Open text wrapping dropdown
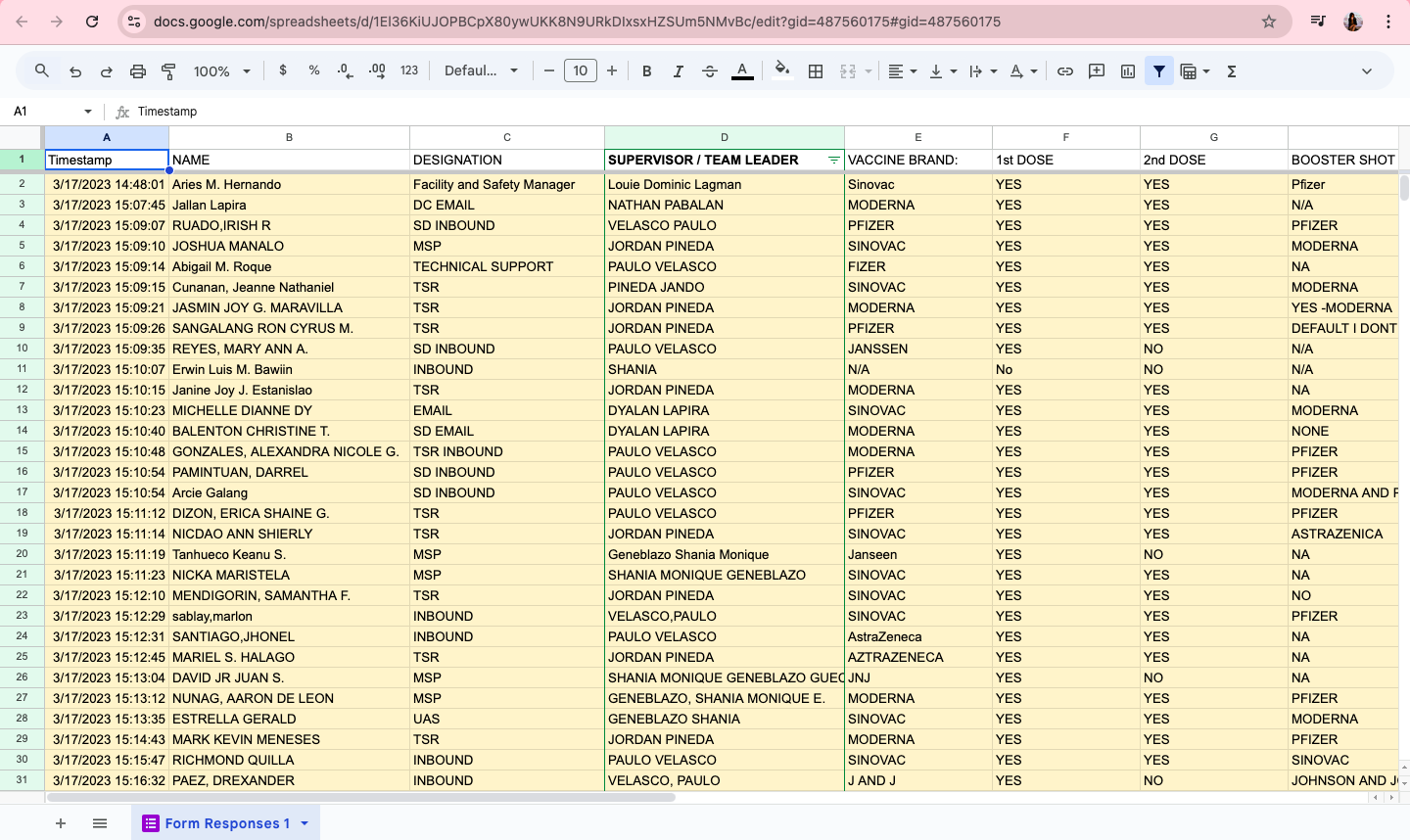1410x840 pixels. (982, 70)
